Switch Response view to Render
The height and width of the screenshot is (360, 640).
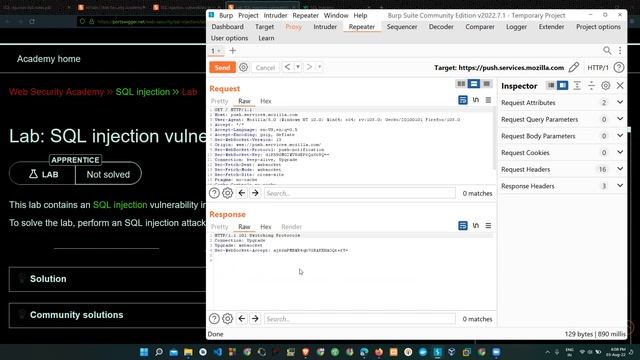[x=291, y=227]
